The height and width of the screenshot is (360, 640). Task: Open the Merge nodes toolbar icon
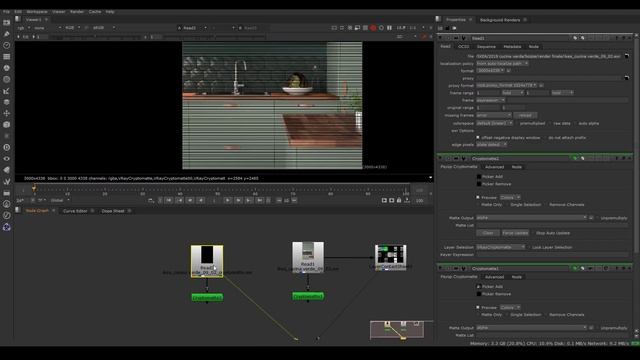[x=7, y=102]
